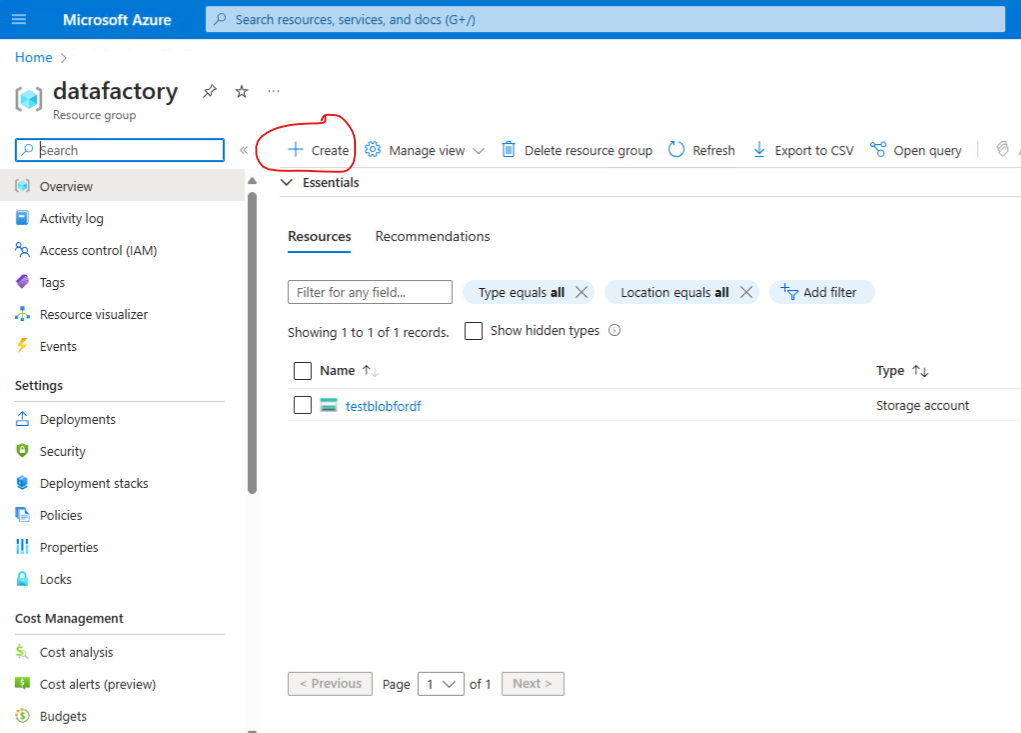This screenshot has height=733, width=1021.
Task: Open the testblobfordf storage account link
Action: (383, 406)
